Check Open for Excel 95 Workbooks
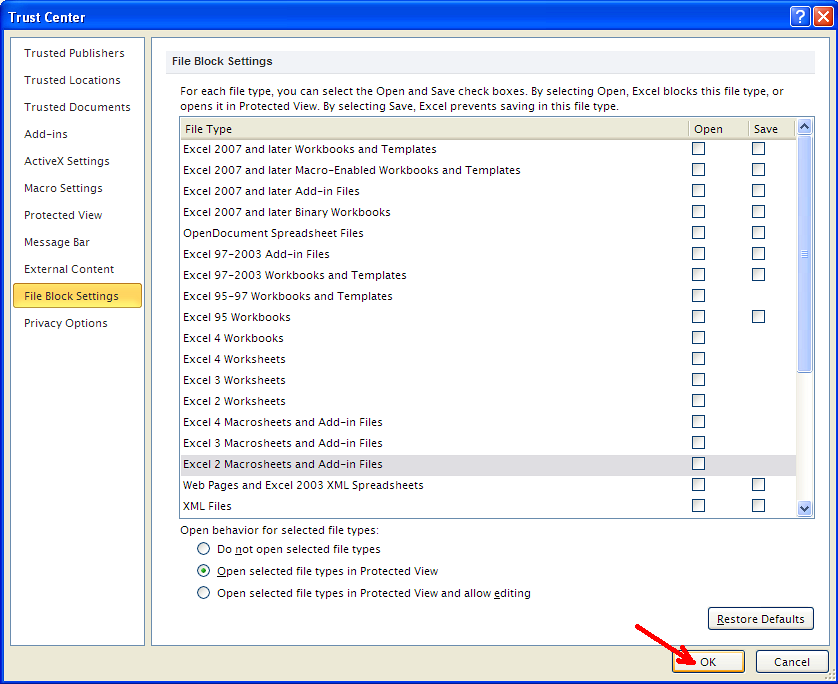The height and width of the screenshot is (684, 838). coord(698,316)
